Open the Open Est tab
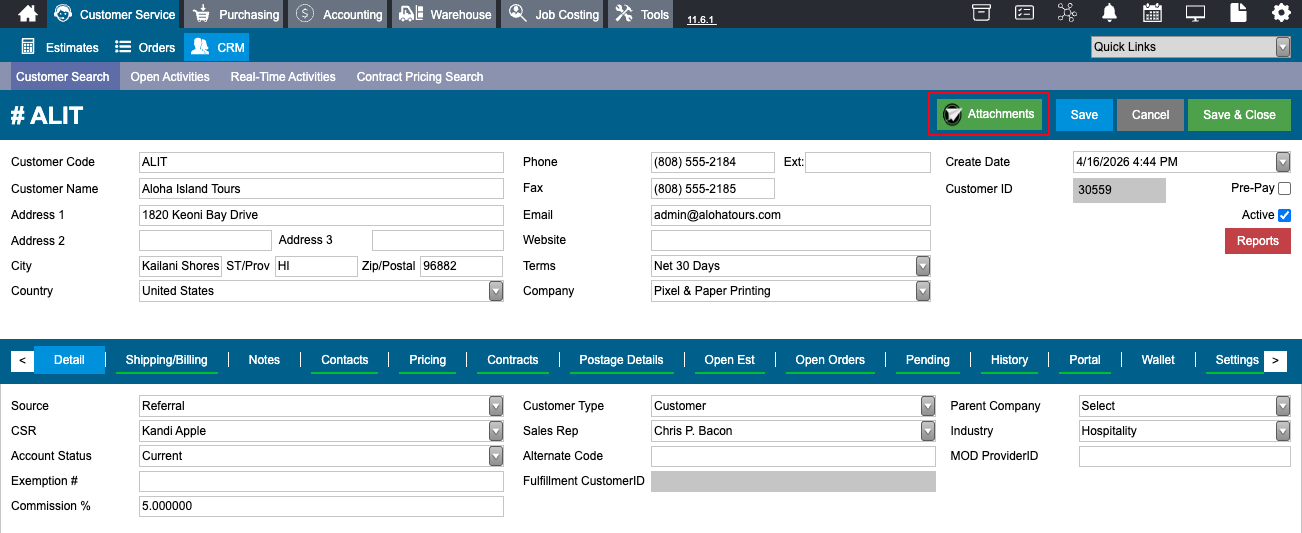1302x533 pixels. [730, 360]
